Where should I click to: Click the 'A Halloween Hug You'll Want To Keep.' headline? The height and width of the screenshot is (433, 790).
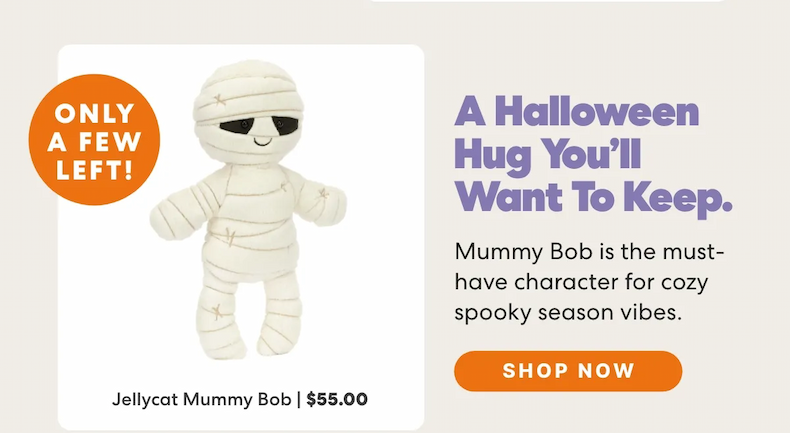tap(593, 155)
